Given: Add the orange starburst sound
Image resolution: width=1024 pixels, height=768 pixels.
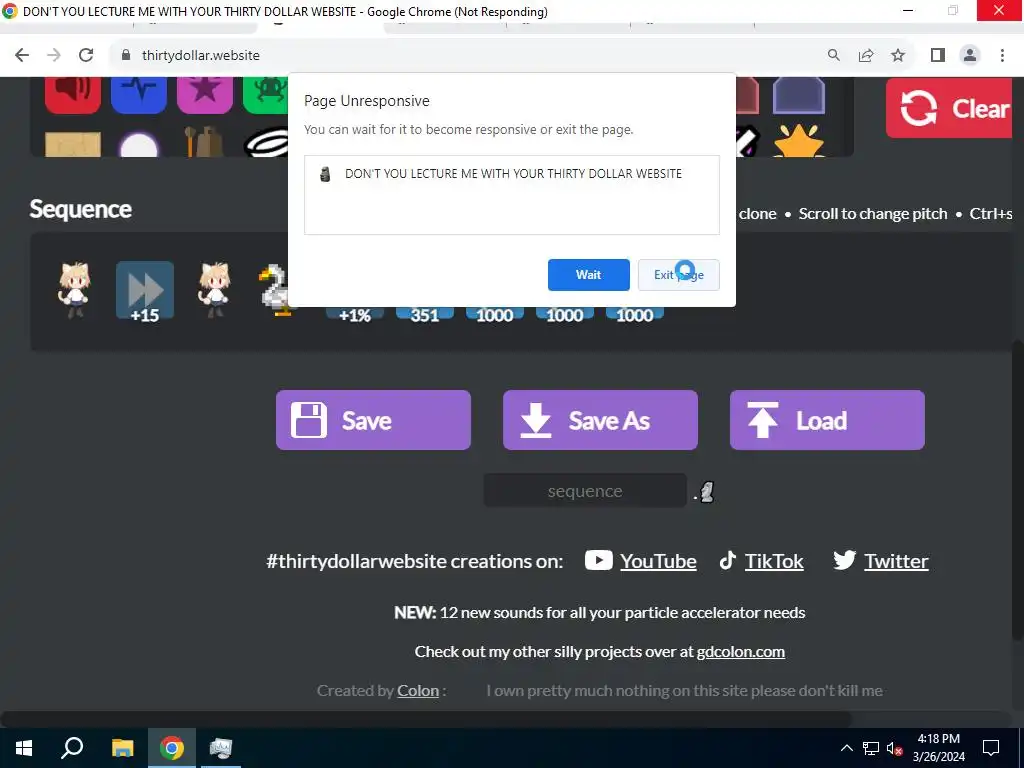Looking at the screenshot, I should [799, 142].
